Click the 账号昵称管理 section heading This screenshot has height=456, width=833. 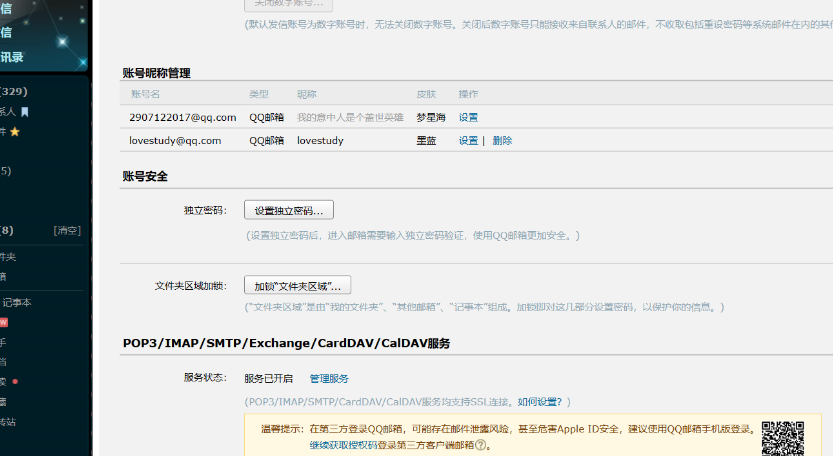(x=157, y=73)
